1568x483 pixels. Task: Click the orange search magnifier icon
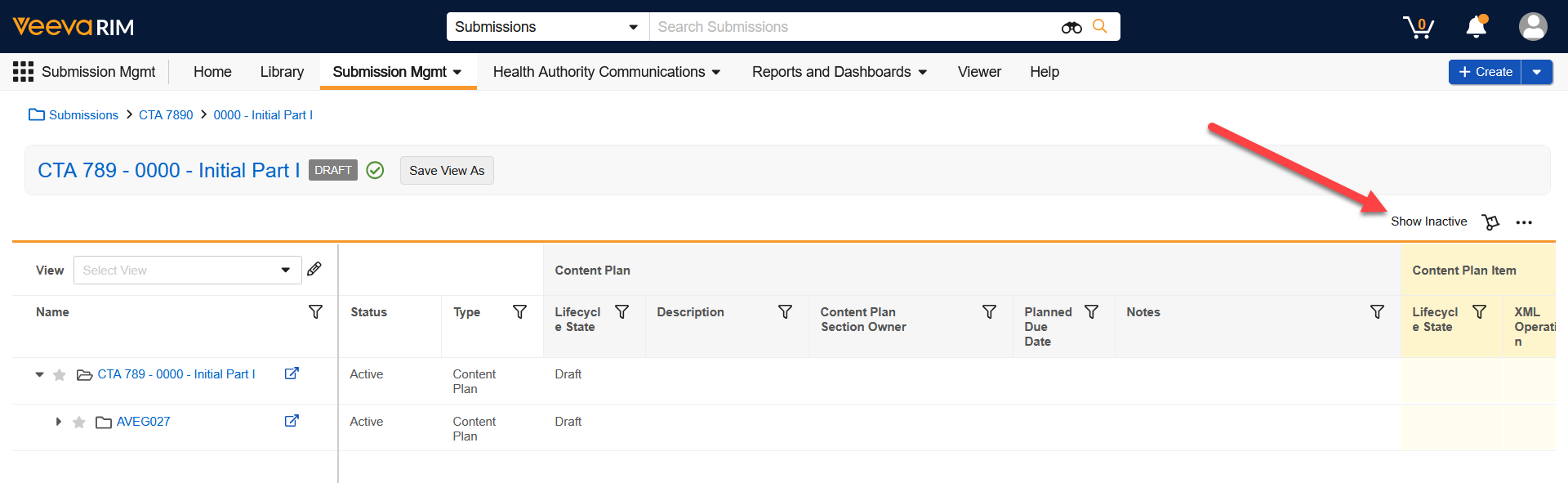[1100, 26]
